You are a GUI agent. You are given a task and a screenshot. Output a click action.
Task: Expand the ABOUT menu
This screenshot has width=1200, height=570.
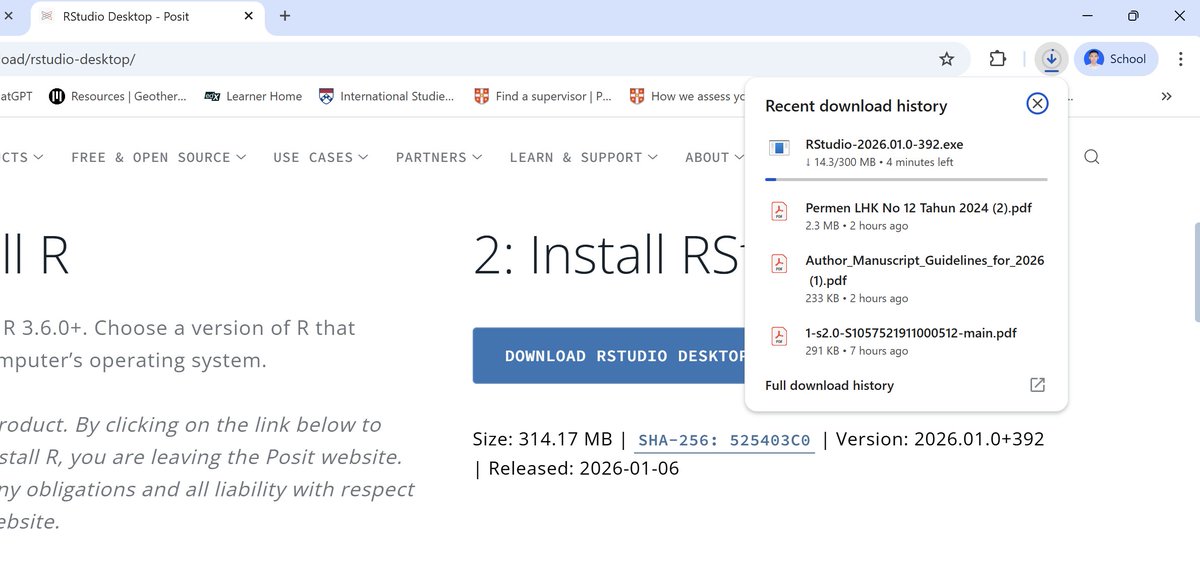click(x=714, y=157)
